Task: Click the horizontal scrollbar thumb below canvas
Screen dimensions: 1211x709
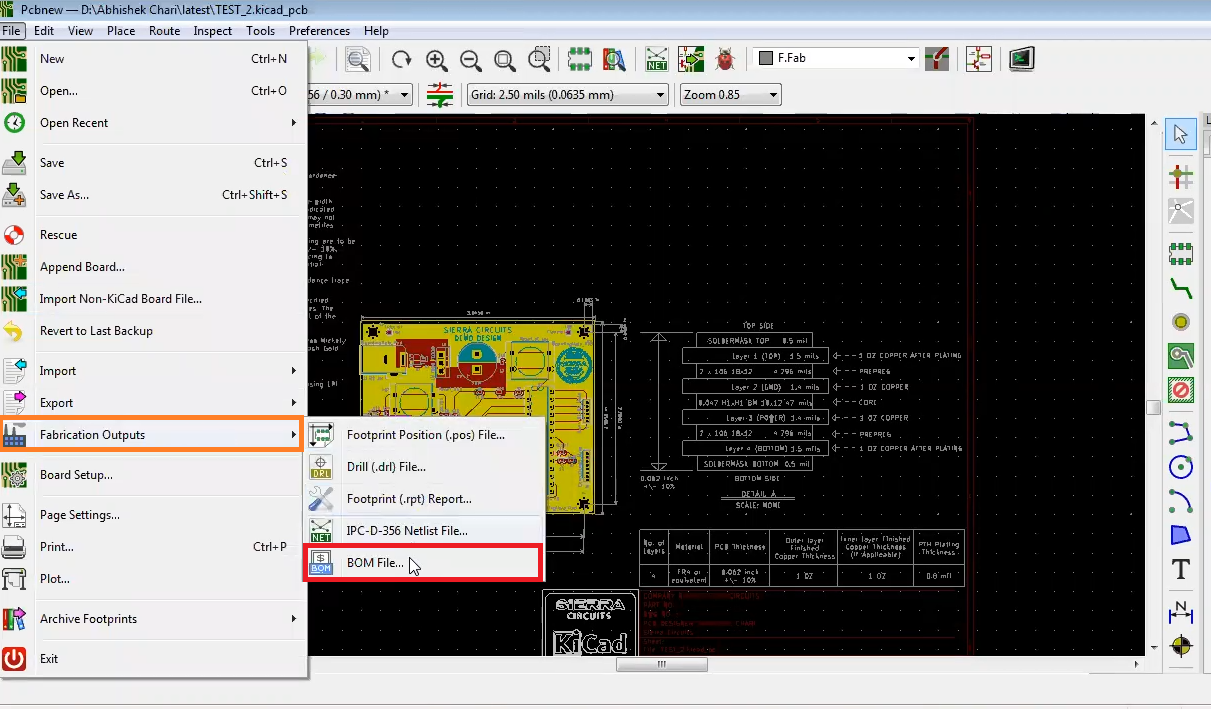Action: tap(661, 664)
